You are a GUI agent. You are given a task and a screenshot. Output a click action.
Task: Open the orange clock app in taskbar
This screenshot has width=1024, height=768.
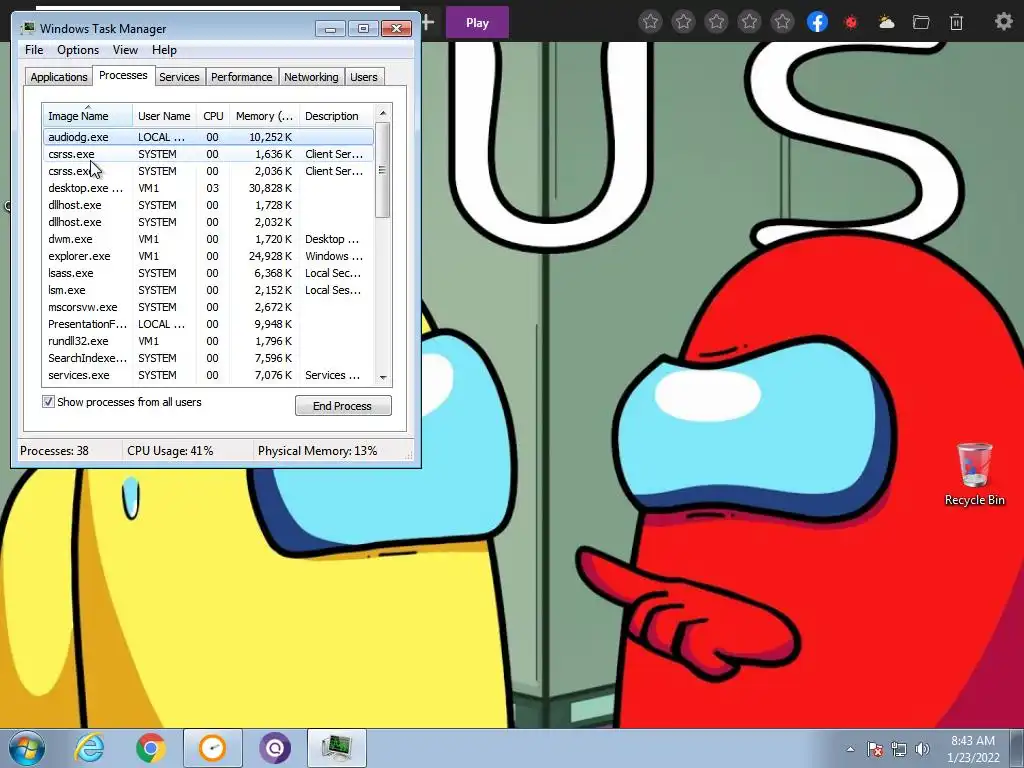click(213, 748)
